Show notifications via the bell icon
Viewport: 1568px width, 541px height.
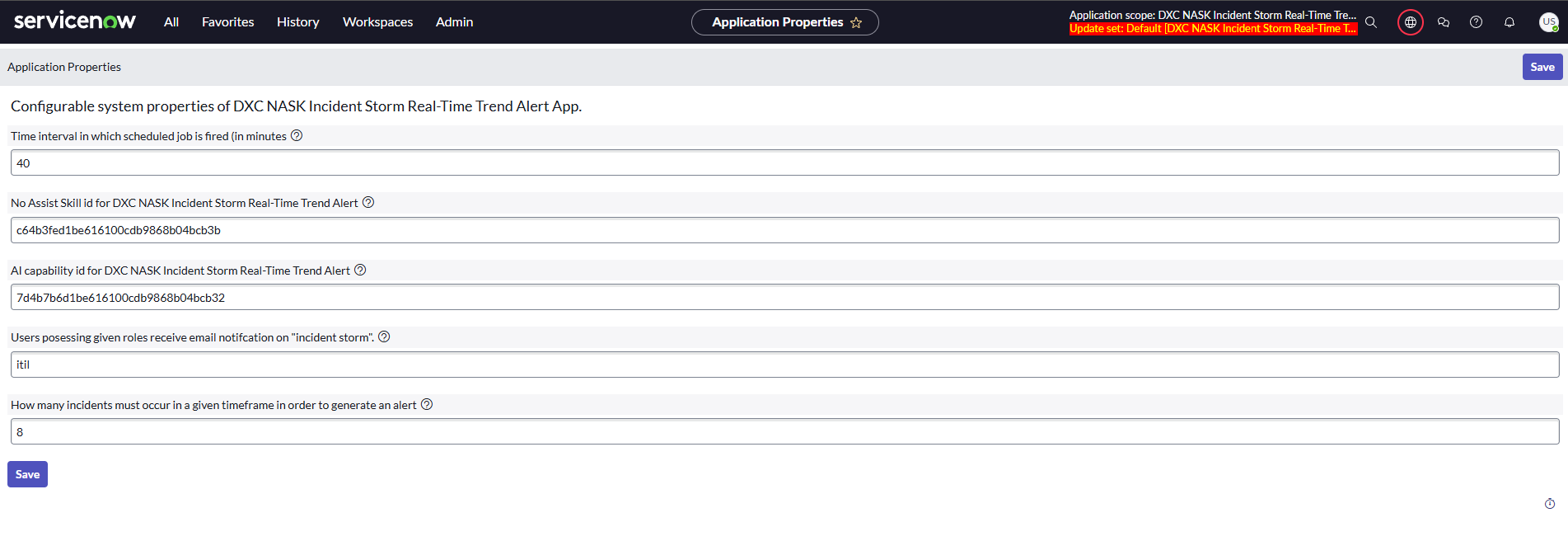(1509, 22)
